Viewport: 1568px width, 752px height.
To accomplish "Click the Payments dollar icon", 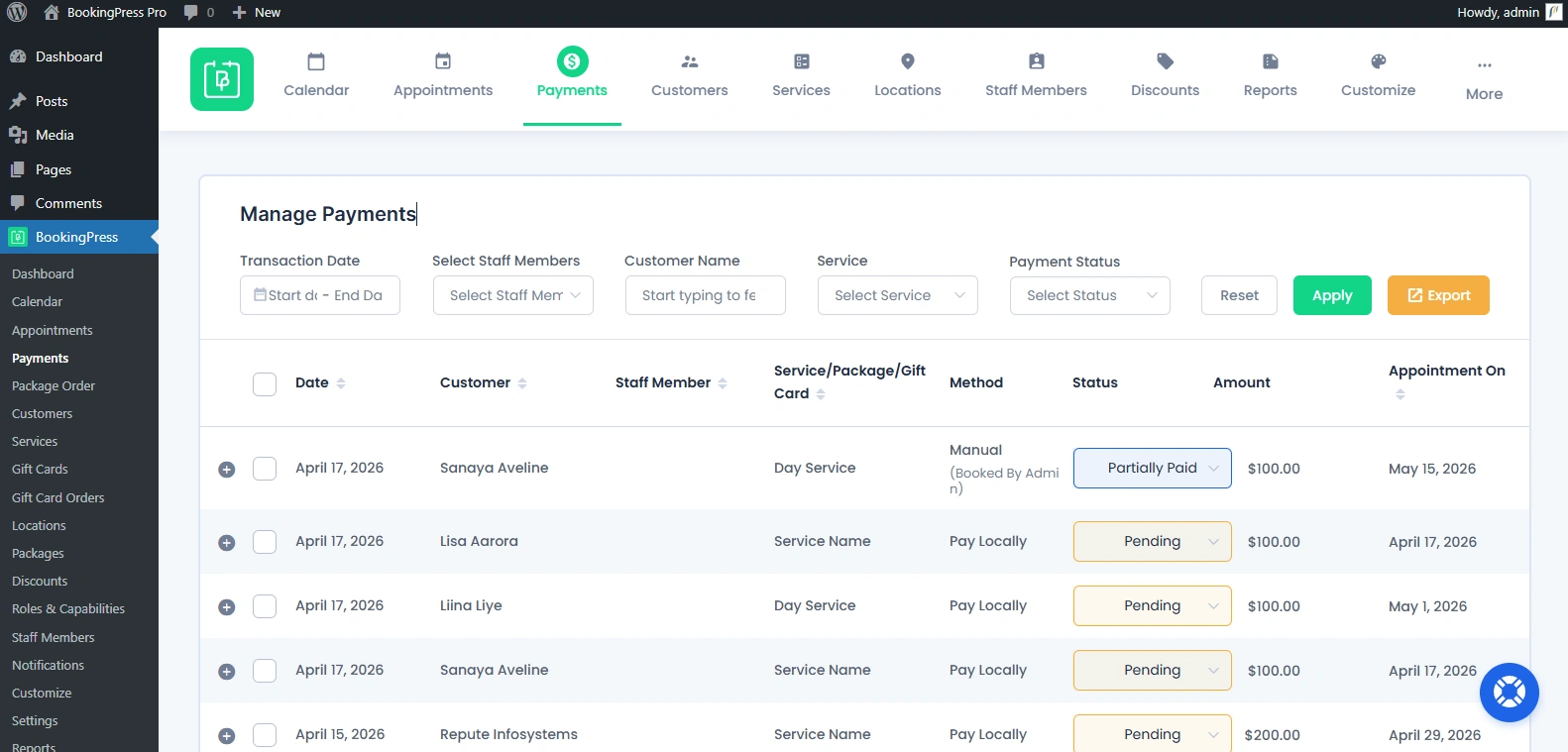I will pyautogui.click(x=572, y=61).
